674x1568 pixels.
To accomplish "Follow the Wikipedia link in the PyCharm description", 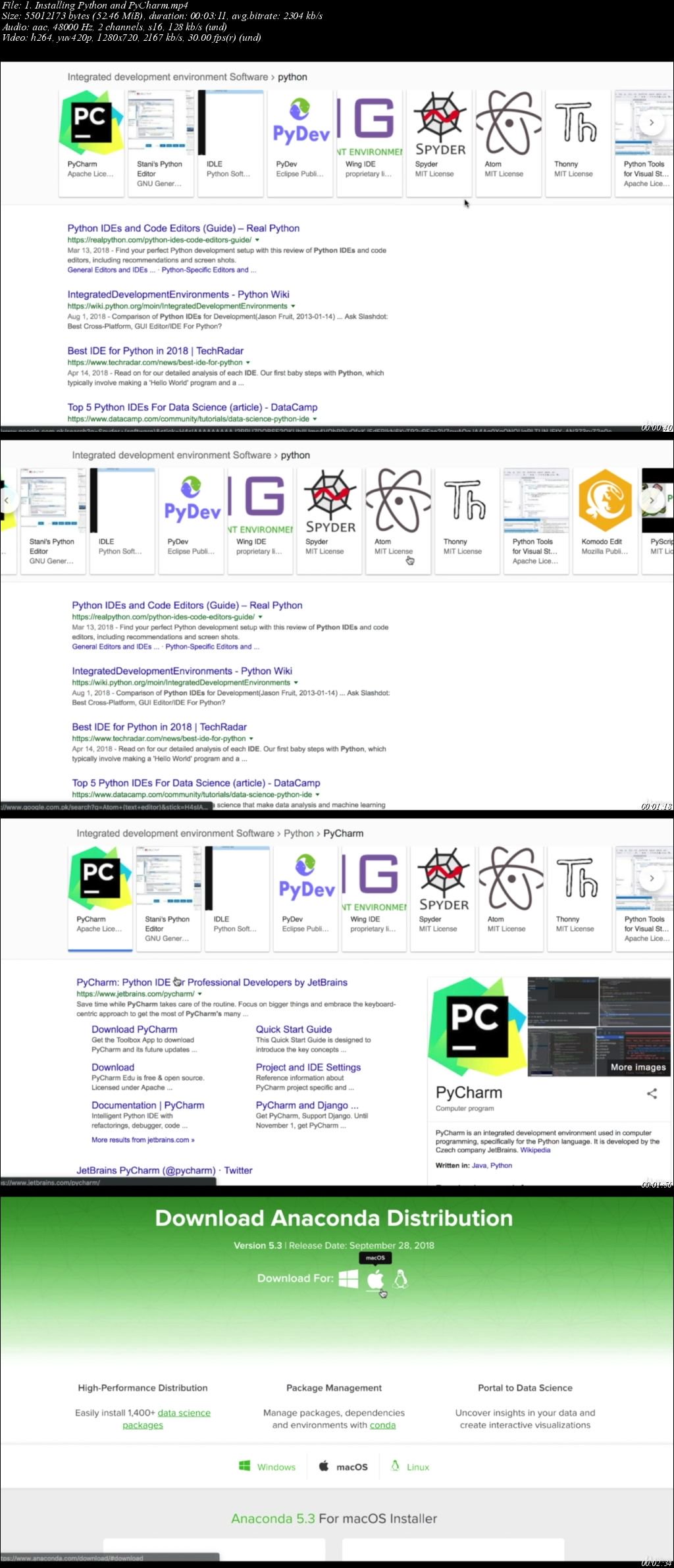I will coord(535,1150).
